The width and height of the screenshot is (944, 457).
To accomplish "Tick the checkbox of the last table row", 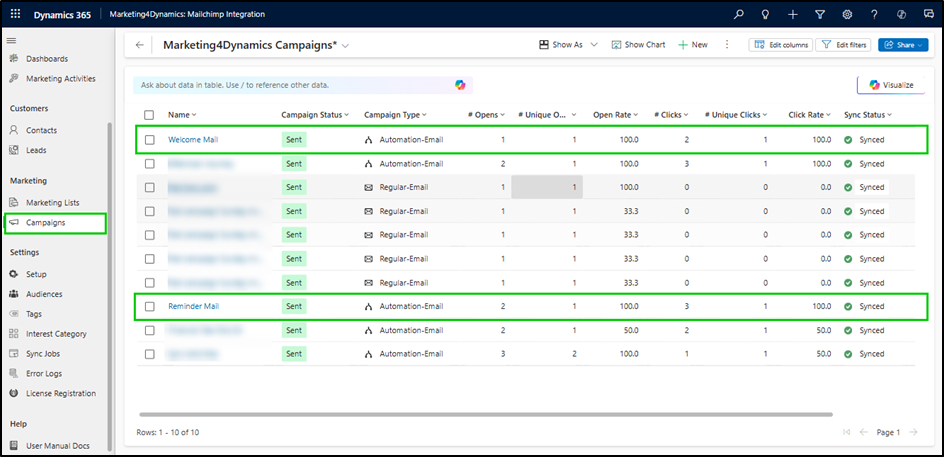I will [149, 354].
